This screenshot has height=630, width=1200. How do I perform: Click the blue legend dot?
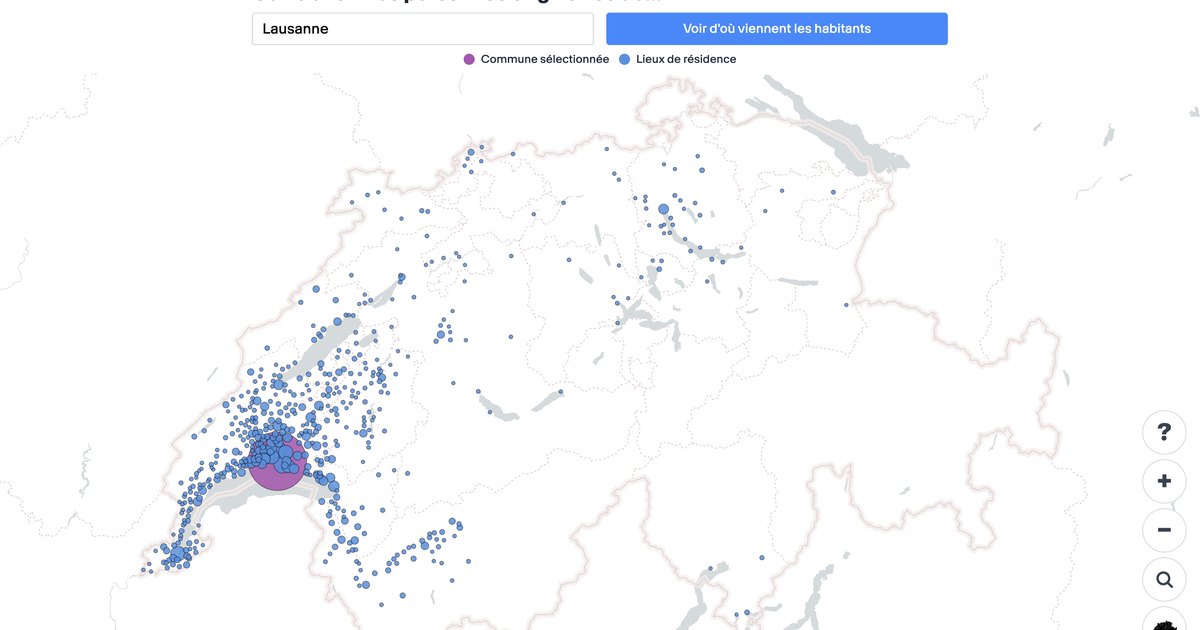tap(625, 59)
